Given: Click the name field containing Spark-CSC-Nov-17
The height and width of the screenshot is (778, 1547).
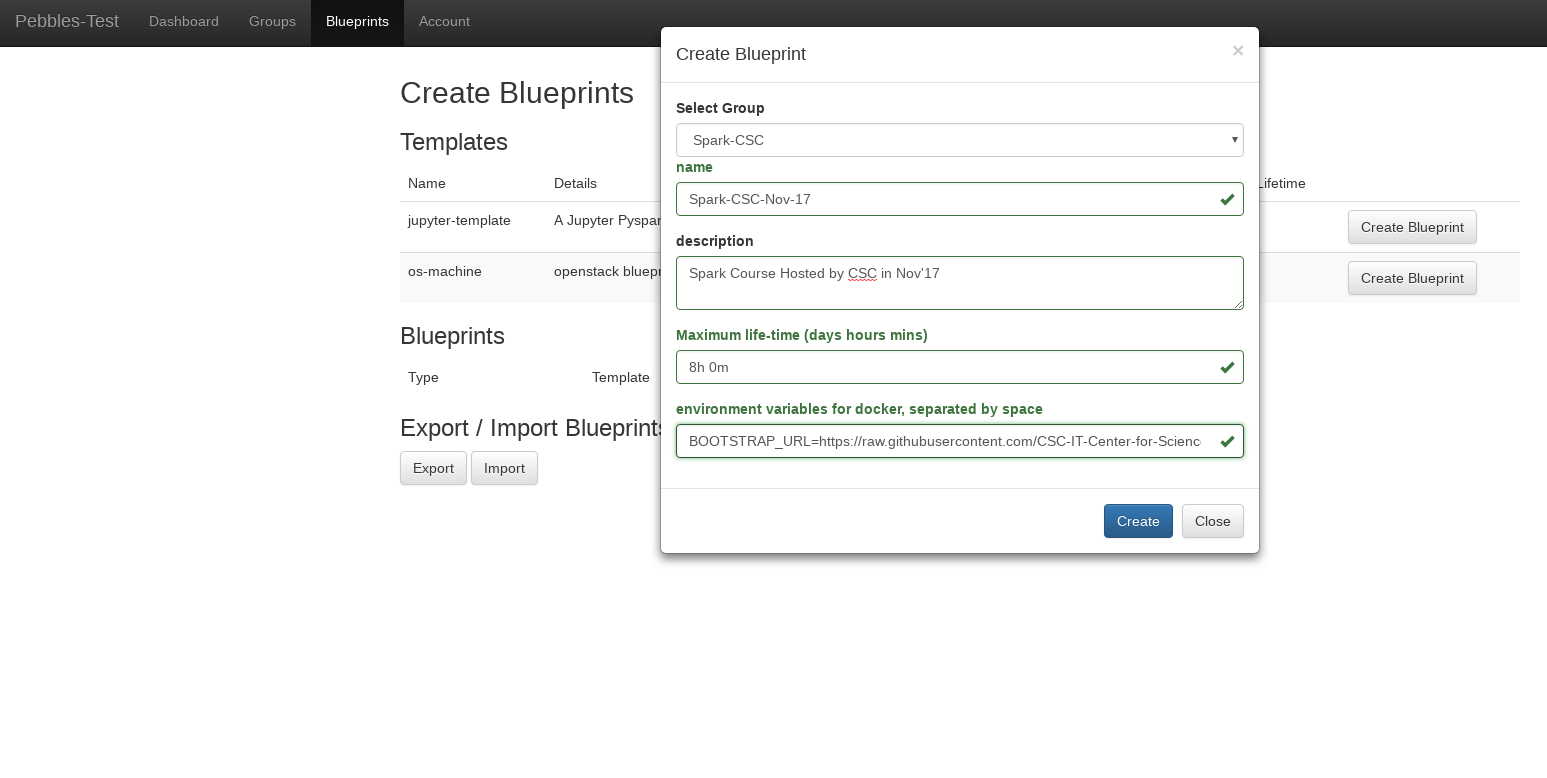Looking at the screenshot, I should pos(960,199).
